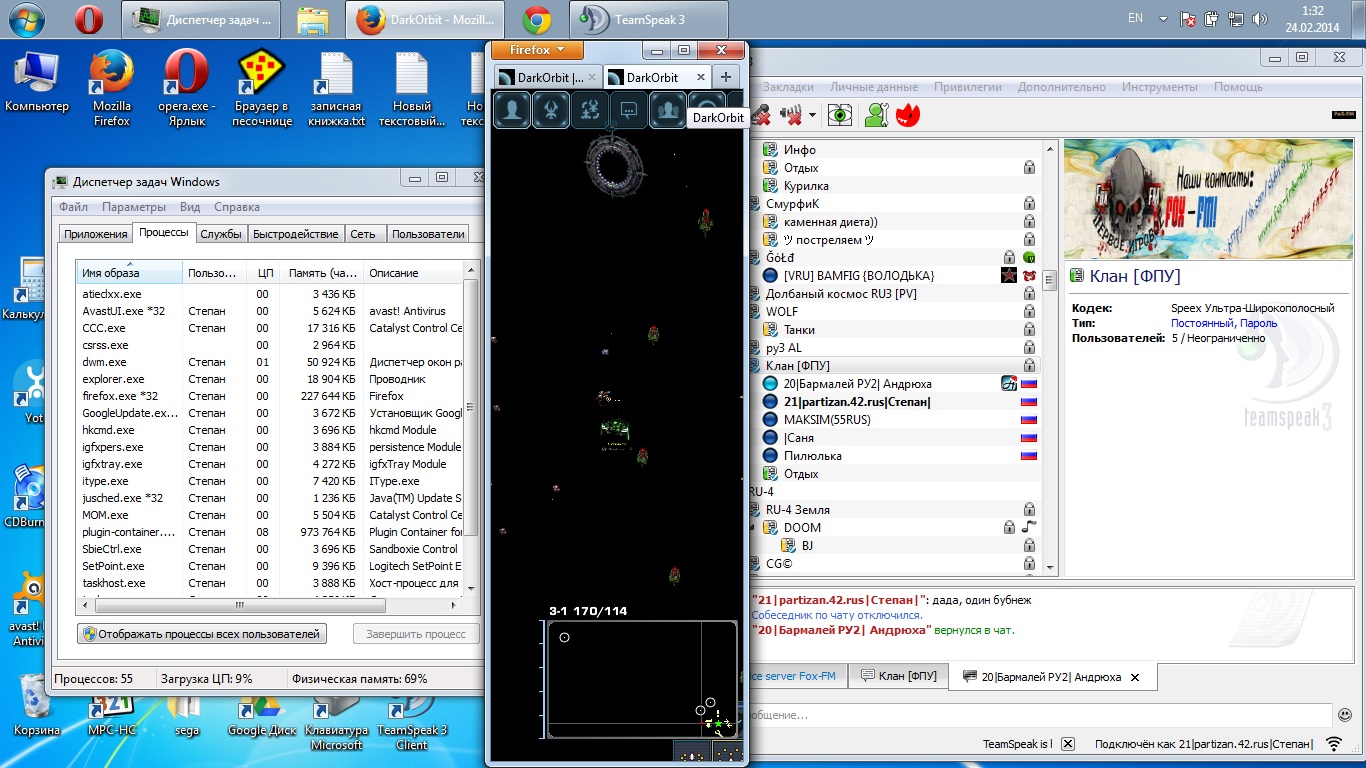
Task: Switch to Приложения tab in Task Manager
Action: point(95,234)
